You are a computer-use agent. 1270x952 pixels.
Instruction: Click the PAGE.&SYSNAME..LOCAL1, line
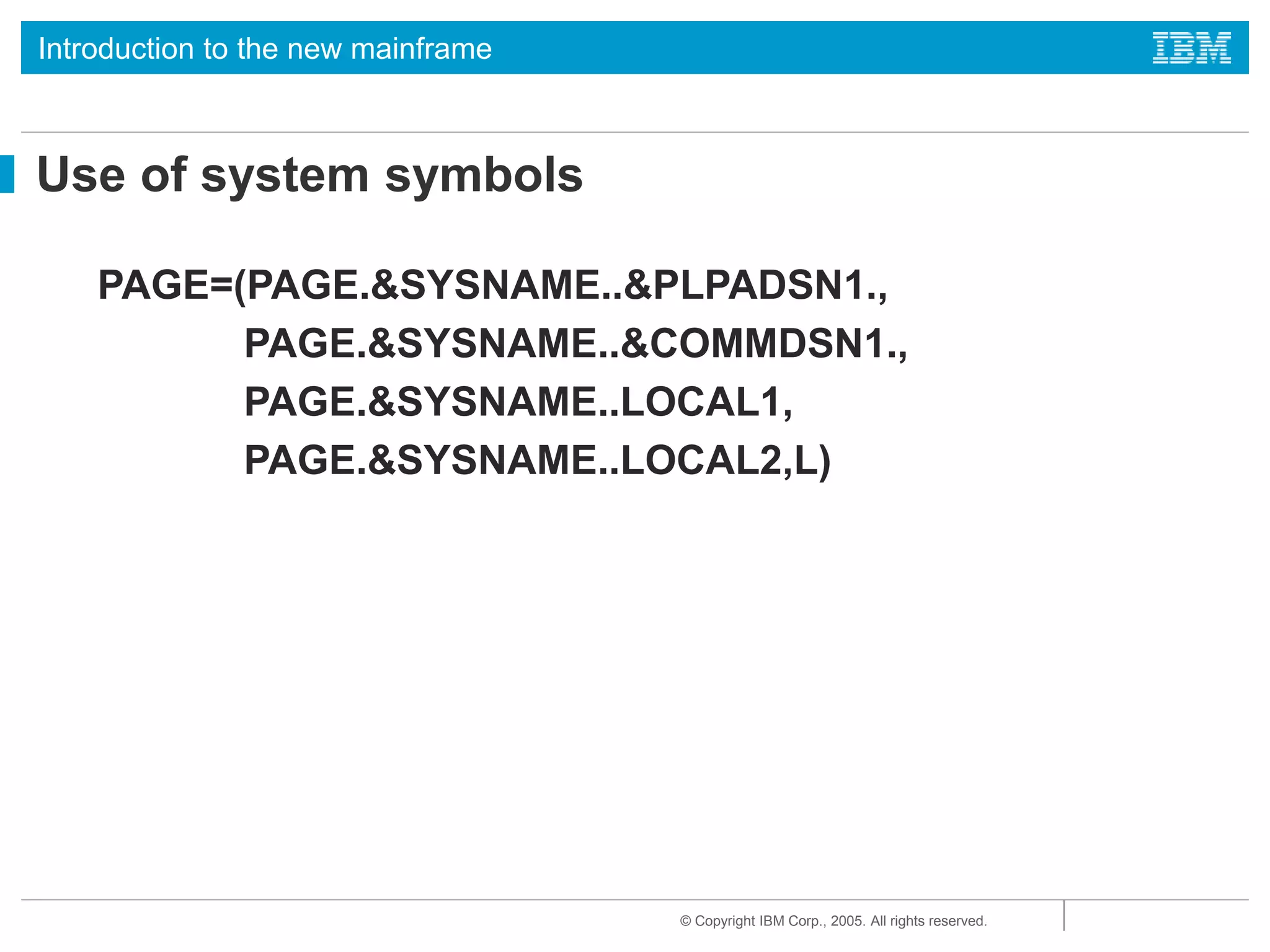click(x=518, y=402)
